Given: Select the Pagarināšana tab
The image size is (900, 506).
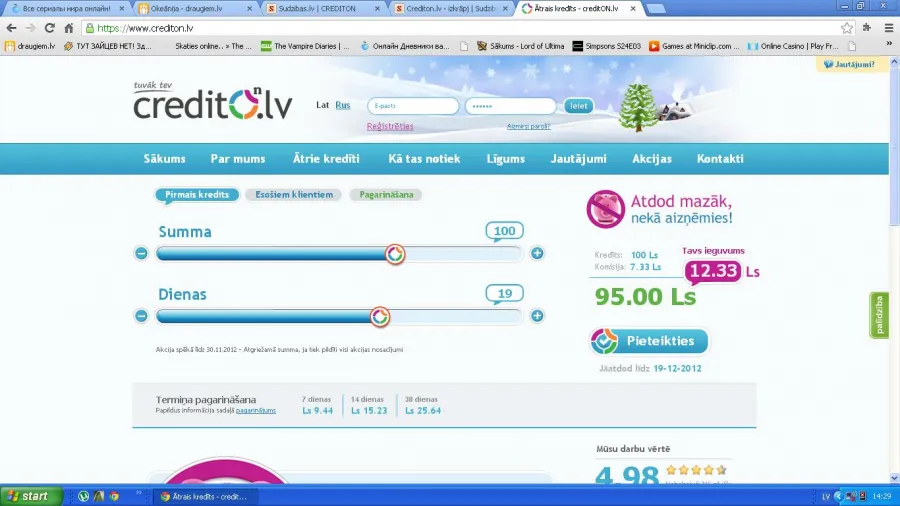Looking at the screenshot, I should 386,194.
